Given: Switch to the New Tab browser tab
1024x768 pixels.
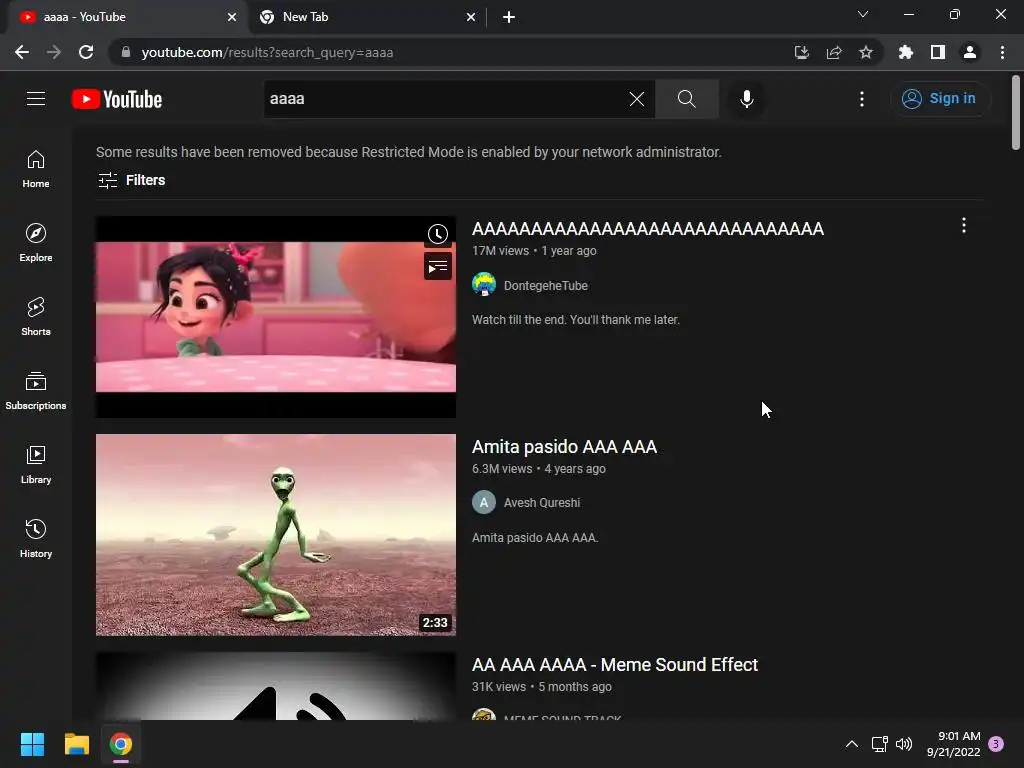Looking at the screenshot, I should point(366,17).
